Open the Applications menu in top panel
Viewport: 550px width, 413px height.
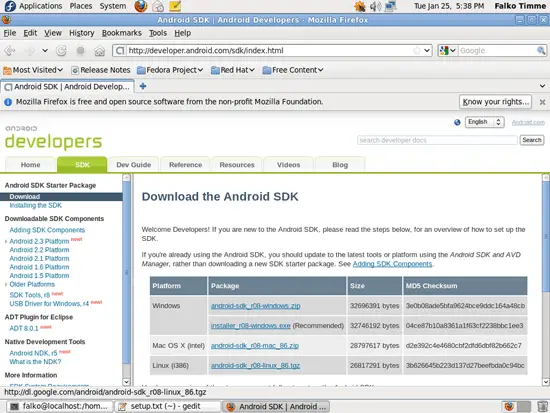40,6
